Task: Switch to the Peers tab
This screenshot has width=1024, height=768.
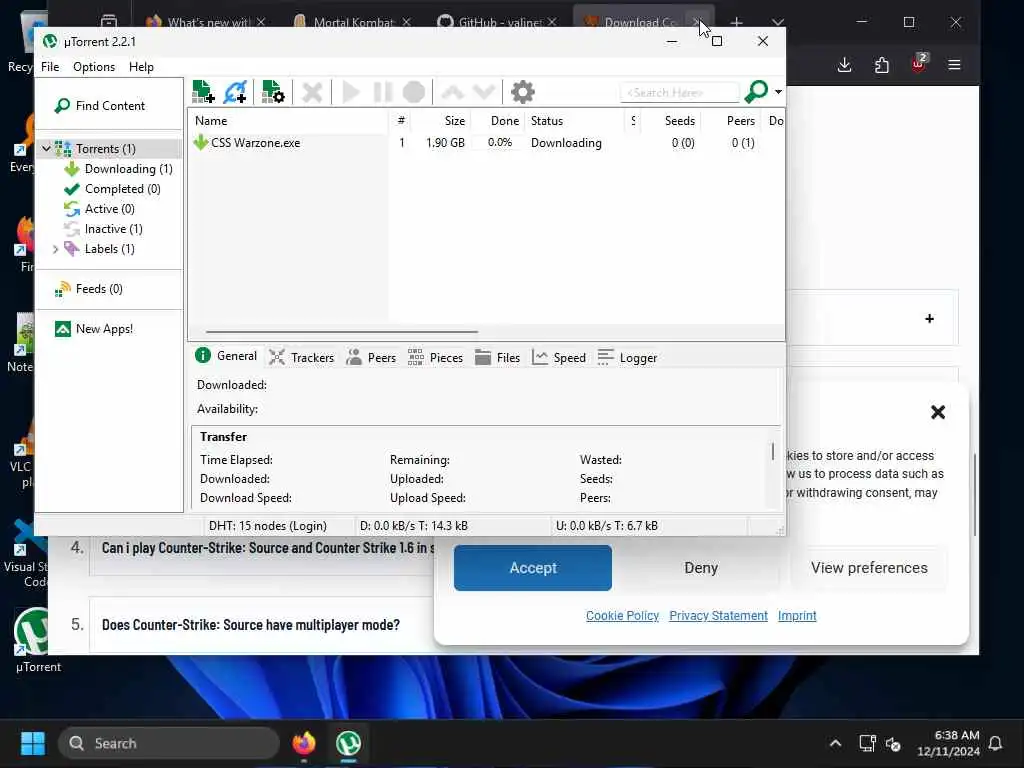Action: [x=371, y=357]
